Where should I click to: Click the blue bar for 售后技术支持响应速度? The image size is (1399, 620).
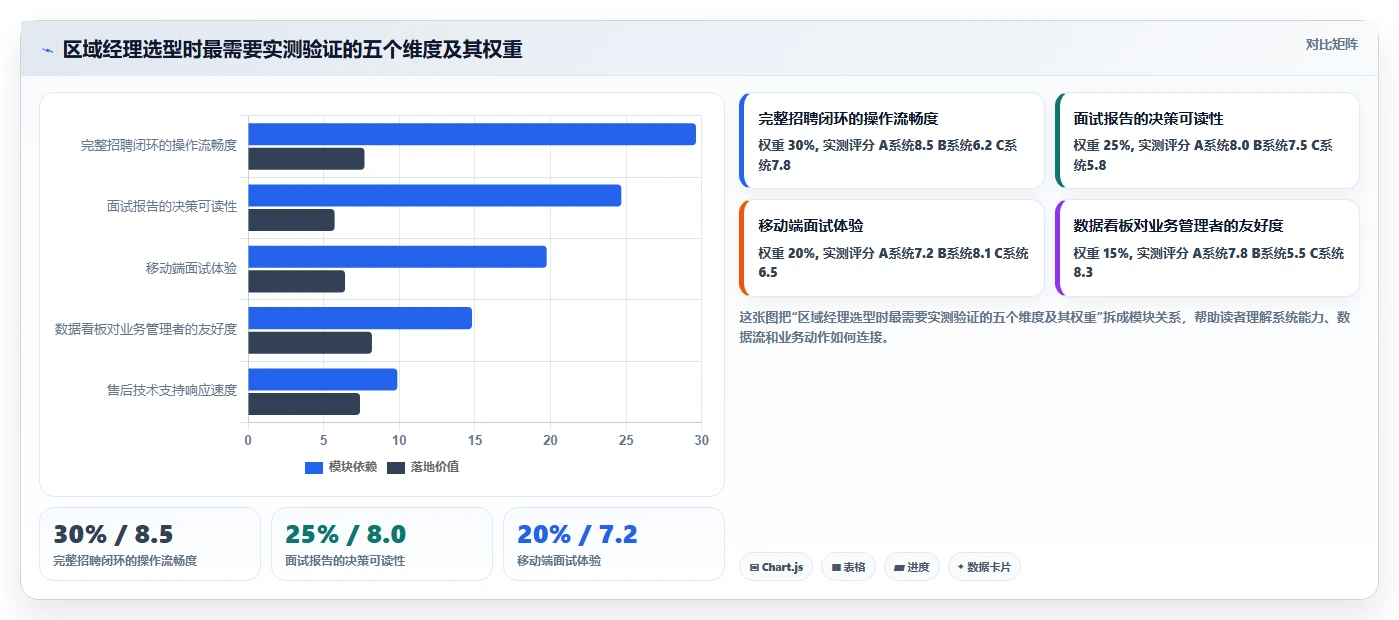tap(322, 380)
